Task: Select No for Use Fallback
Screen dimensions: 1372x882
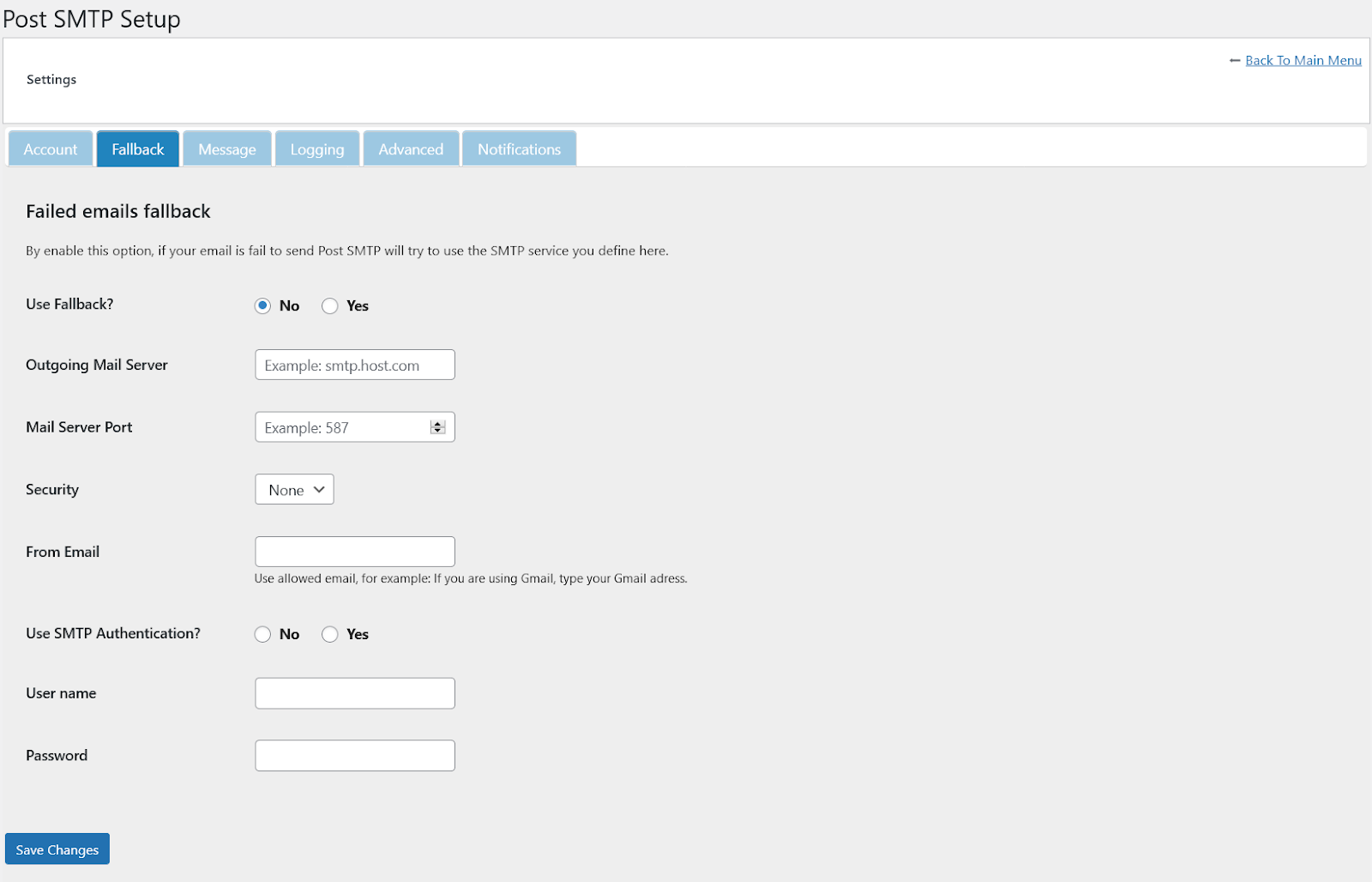Action: [262, 306]
